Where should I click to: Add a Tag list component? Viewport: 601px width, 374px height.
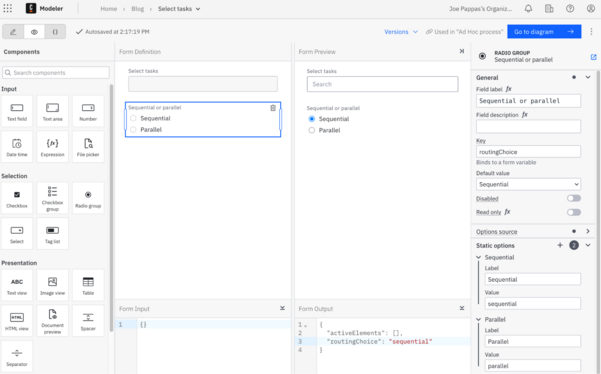pos(53,234)
